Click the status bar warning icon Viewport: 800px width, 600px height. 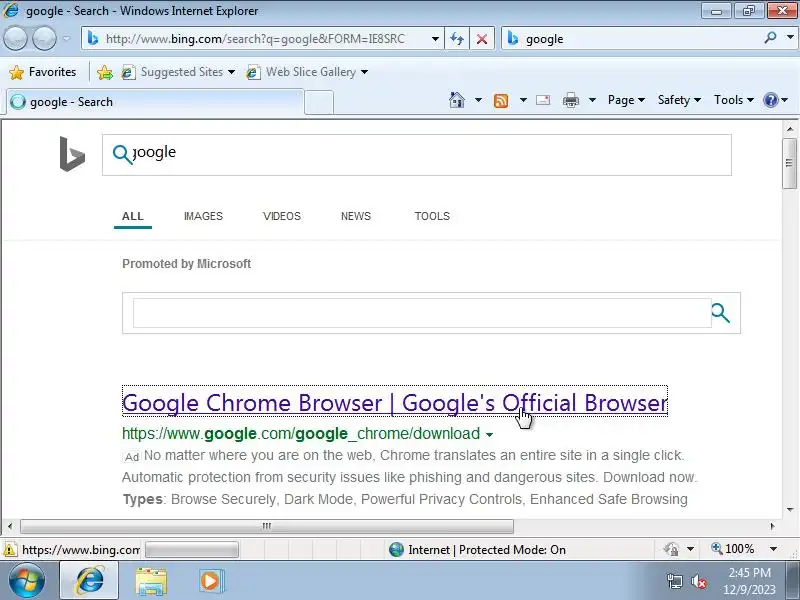(x=10, y=549)
